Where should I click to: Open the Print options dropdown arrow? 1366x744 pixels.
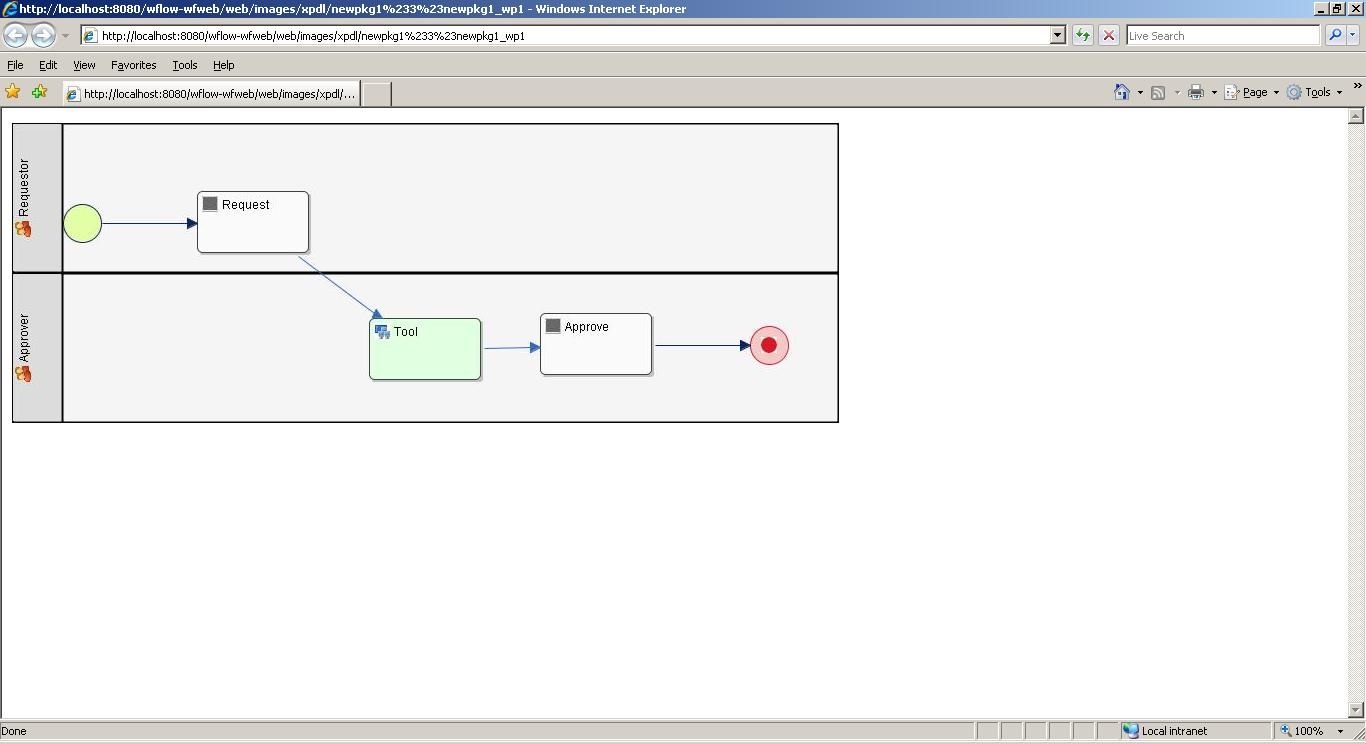tap(1214, 93)
